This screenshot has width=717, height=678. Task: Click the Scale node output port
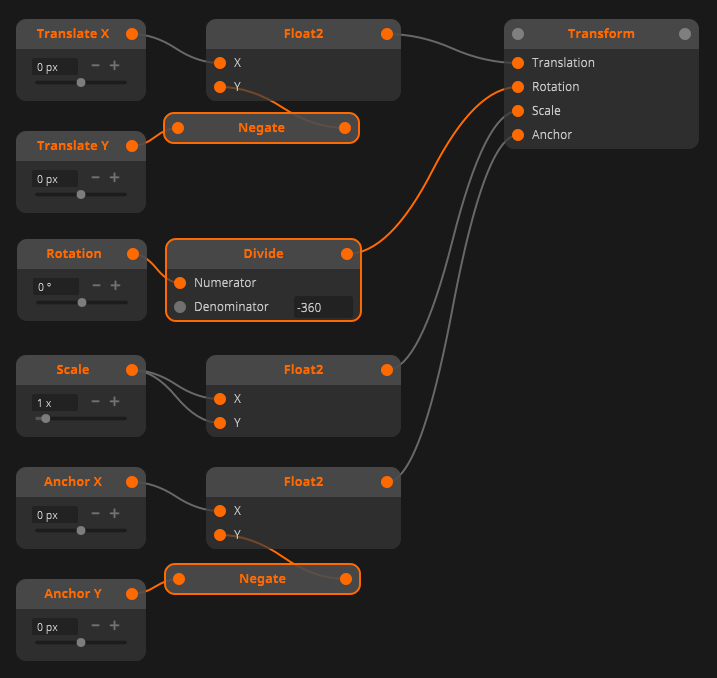tap(132, 370)
